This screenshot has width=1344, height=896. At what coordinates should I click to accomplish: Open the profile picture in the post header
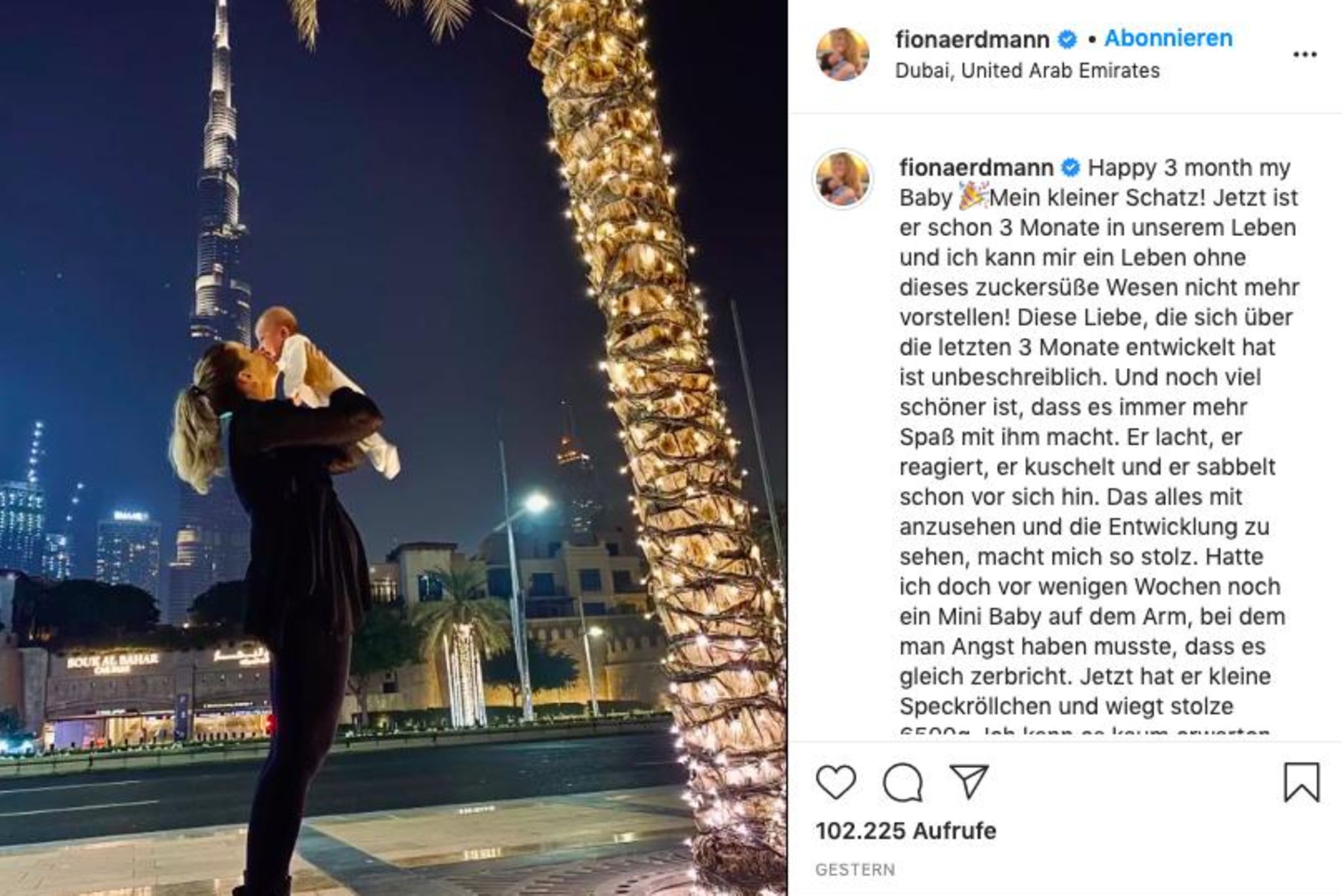[843, 54]
